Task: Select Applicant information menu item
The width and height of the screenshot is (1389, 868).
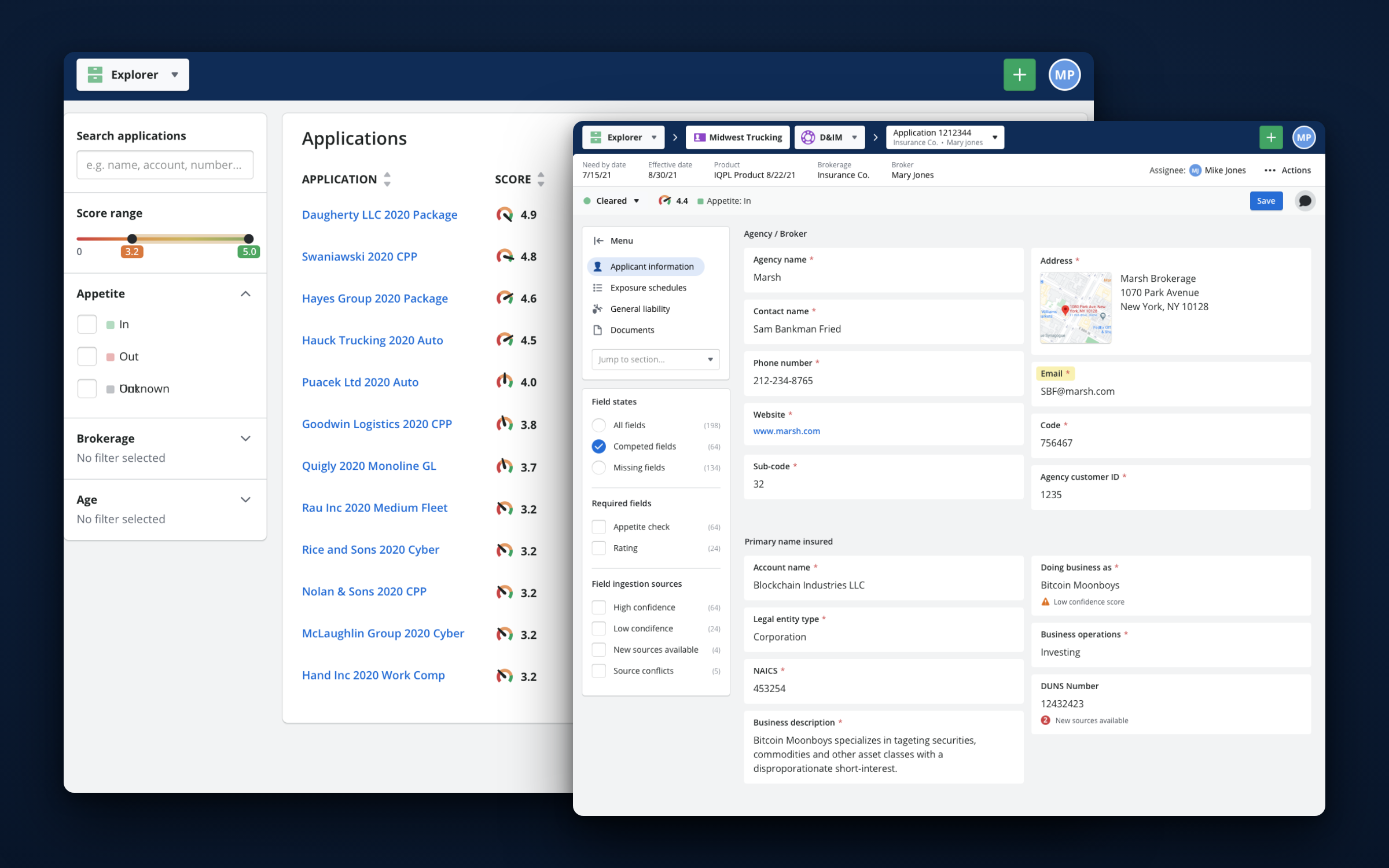Action: pos(645,266)
